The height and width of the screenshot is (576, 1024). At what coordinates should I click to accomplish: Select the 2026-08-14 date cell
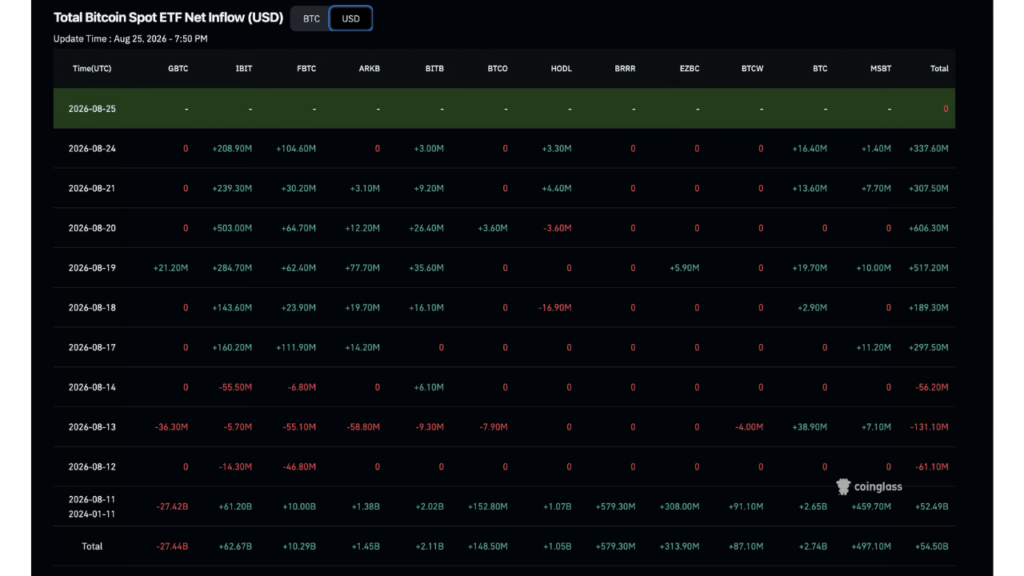click(92, 387)
